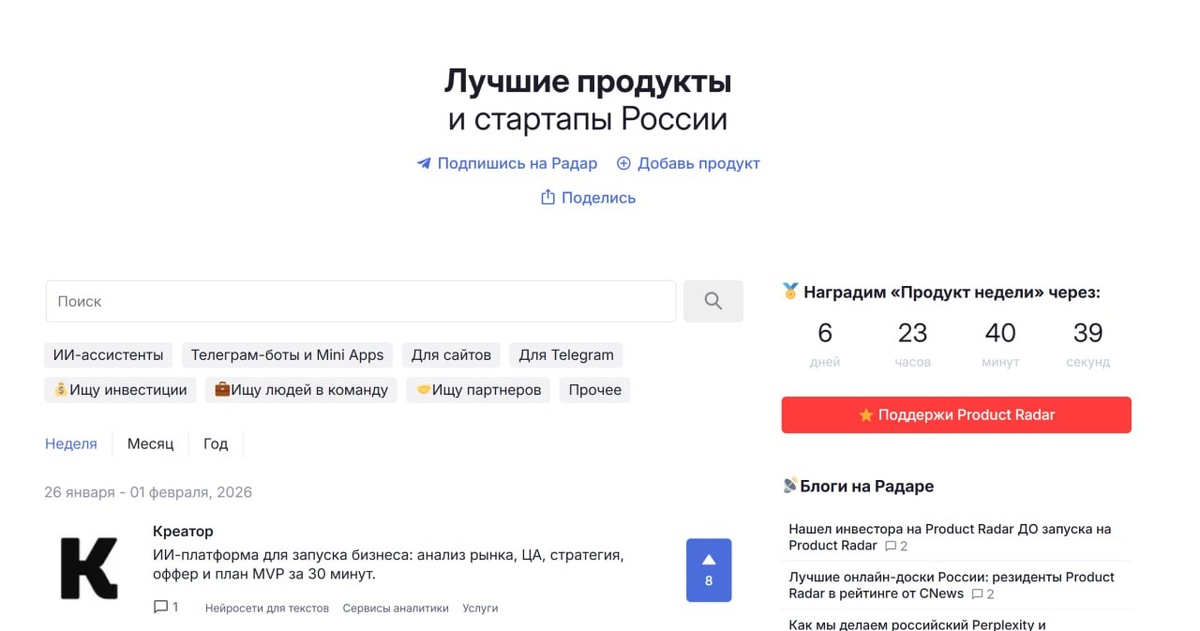The height and width of the screenshot is (631, 1200).
Task: Click the countdown days value 6
Action: click(825, 333)
